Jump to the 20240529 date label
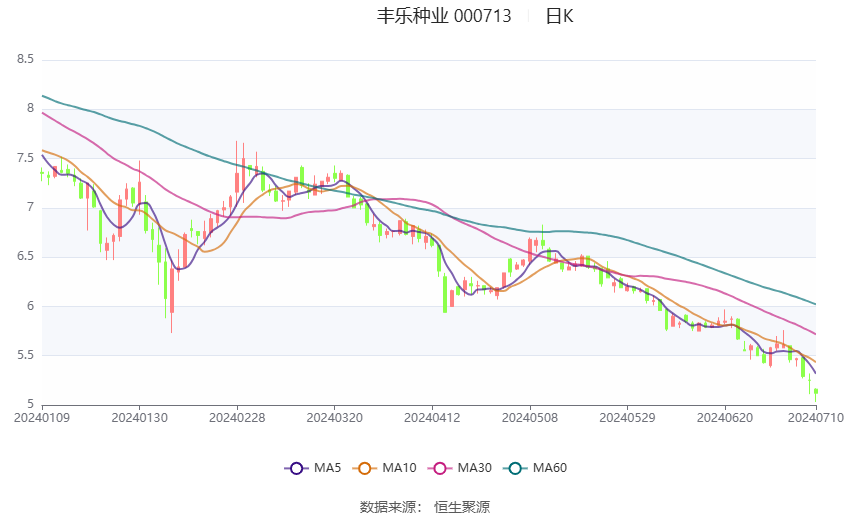The image size is (850, 517). tap(627, 416)
